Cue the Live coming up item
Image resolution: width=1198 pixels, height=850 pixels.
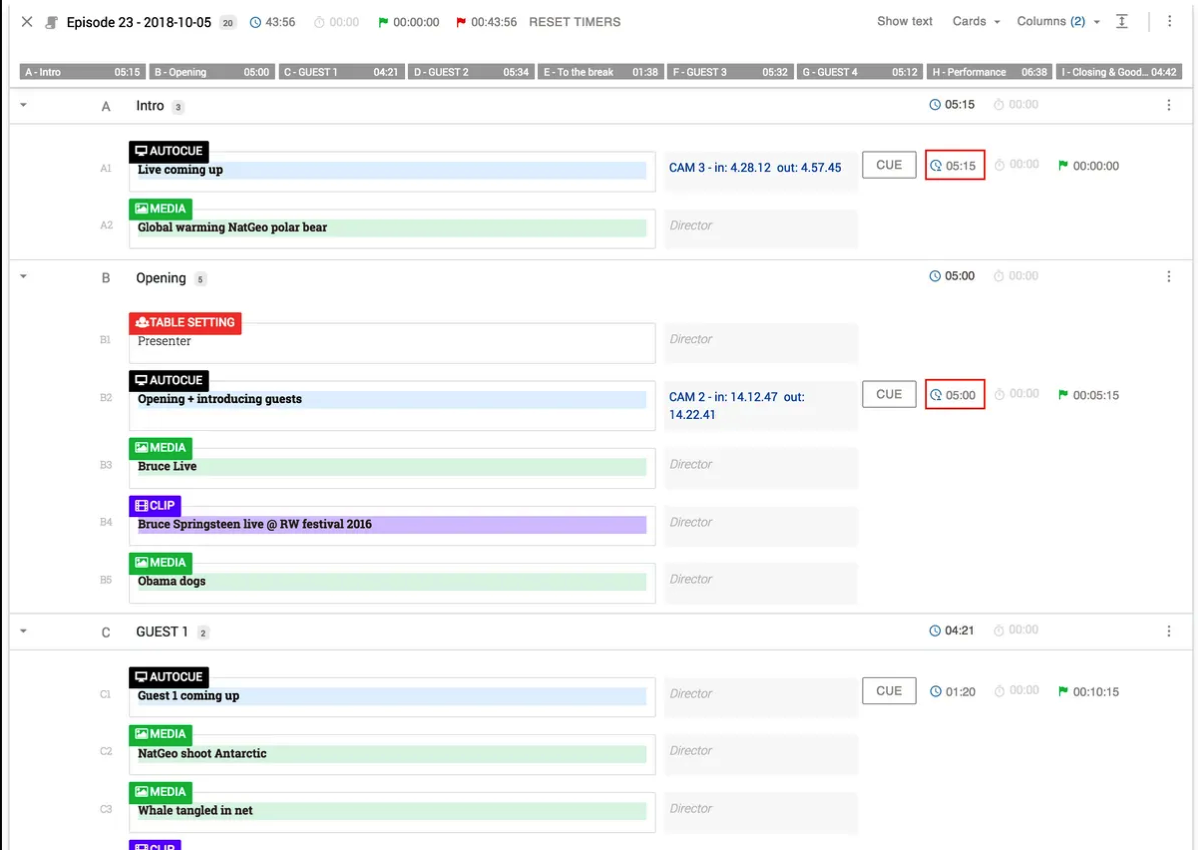point(889,165)
